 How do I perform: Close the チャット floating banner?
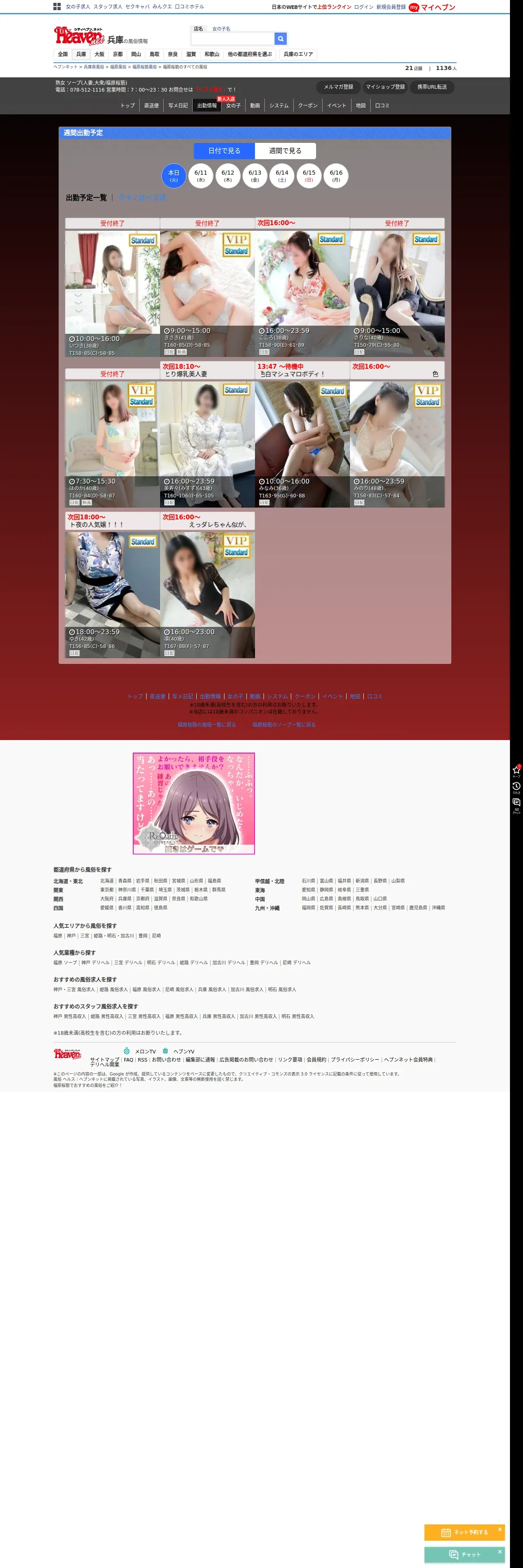[500, 1552]
